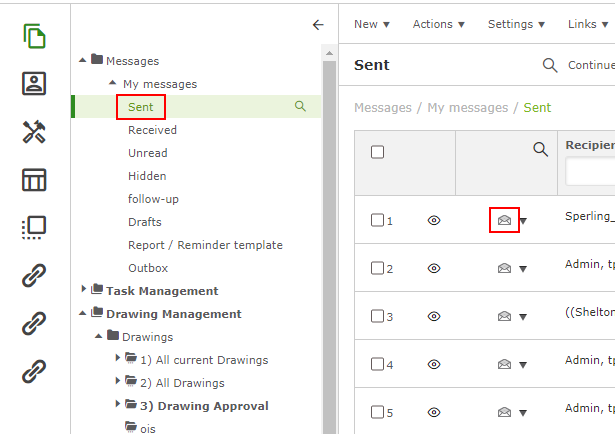Open the tools hammer-and-wrench sidebar icon
Screen dimensions: 615x434
[35, 132]
